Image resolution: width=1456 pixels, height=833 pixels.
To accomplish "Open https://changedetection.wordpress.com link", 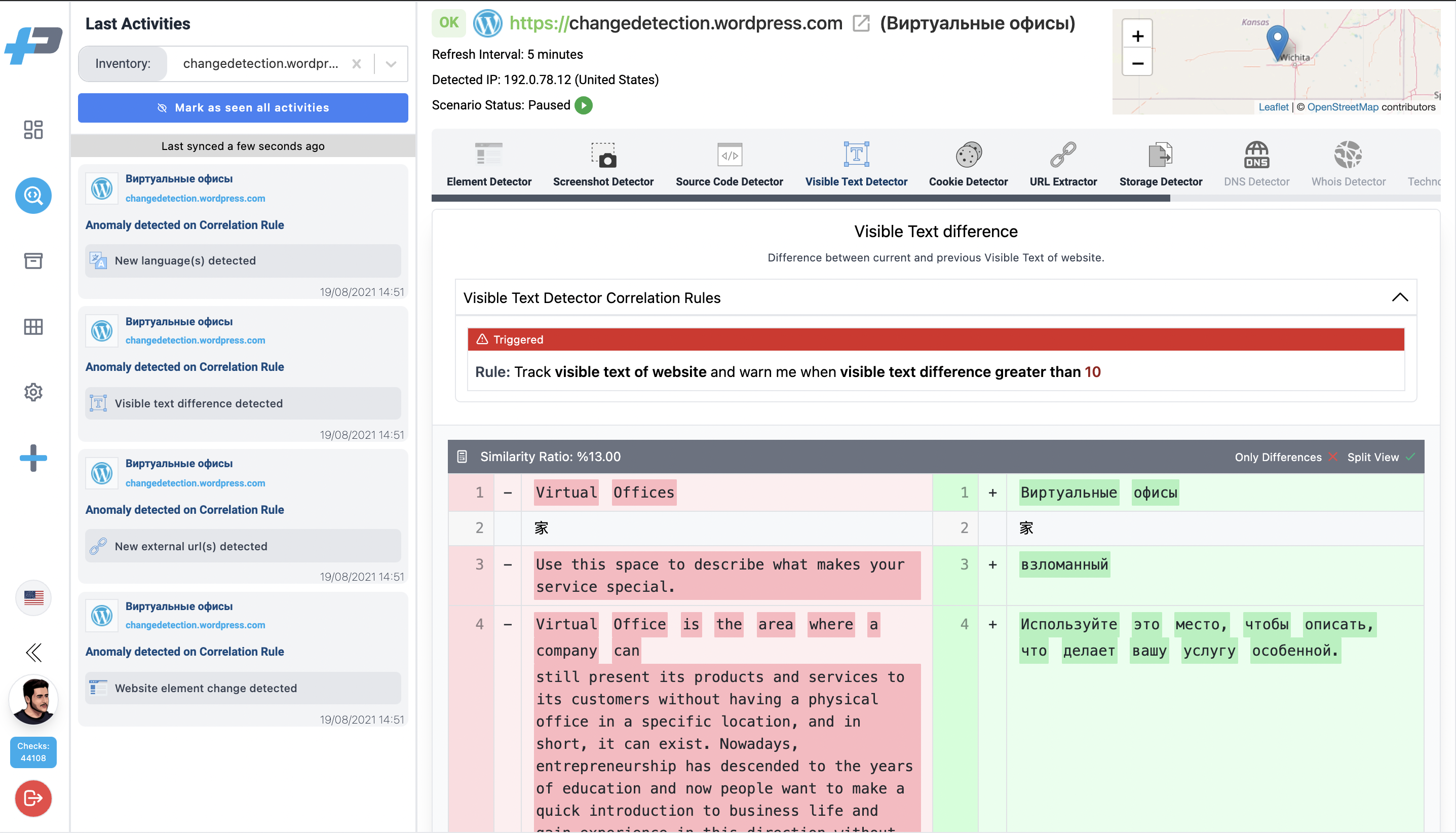I will [676, 23].
